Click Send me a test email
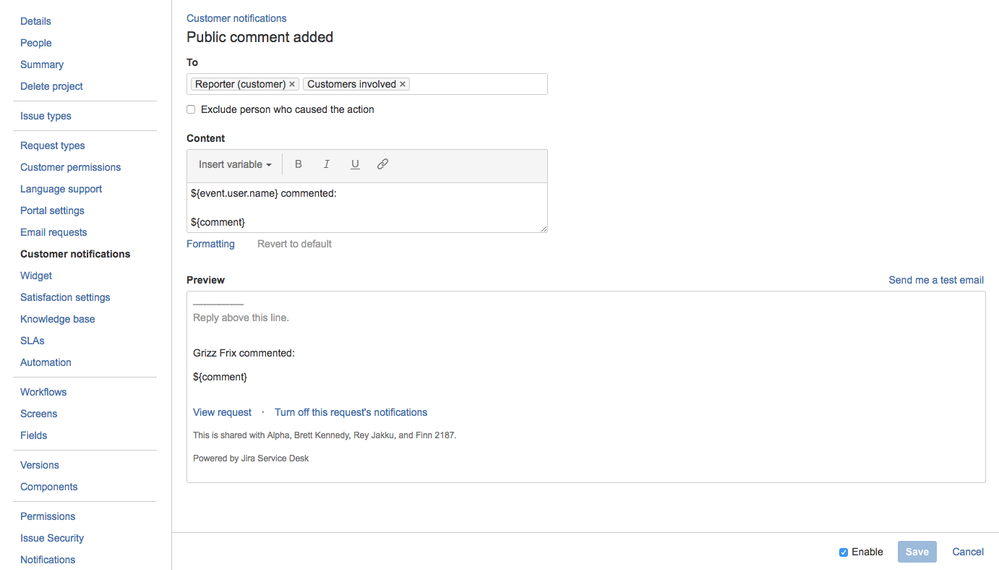999x570 pixels. pos(936,280)
